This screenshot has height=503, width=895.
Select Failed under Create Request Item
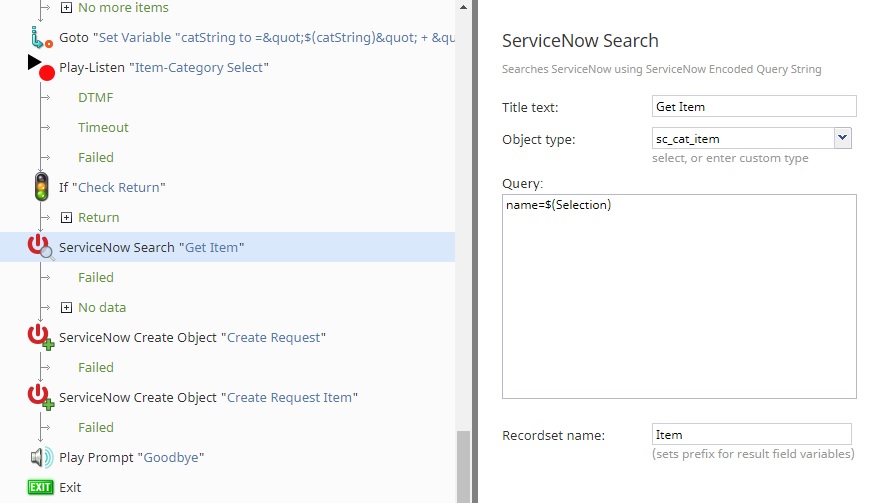point(96,428)
